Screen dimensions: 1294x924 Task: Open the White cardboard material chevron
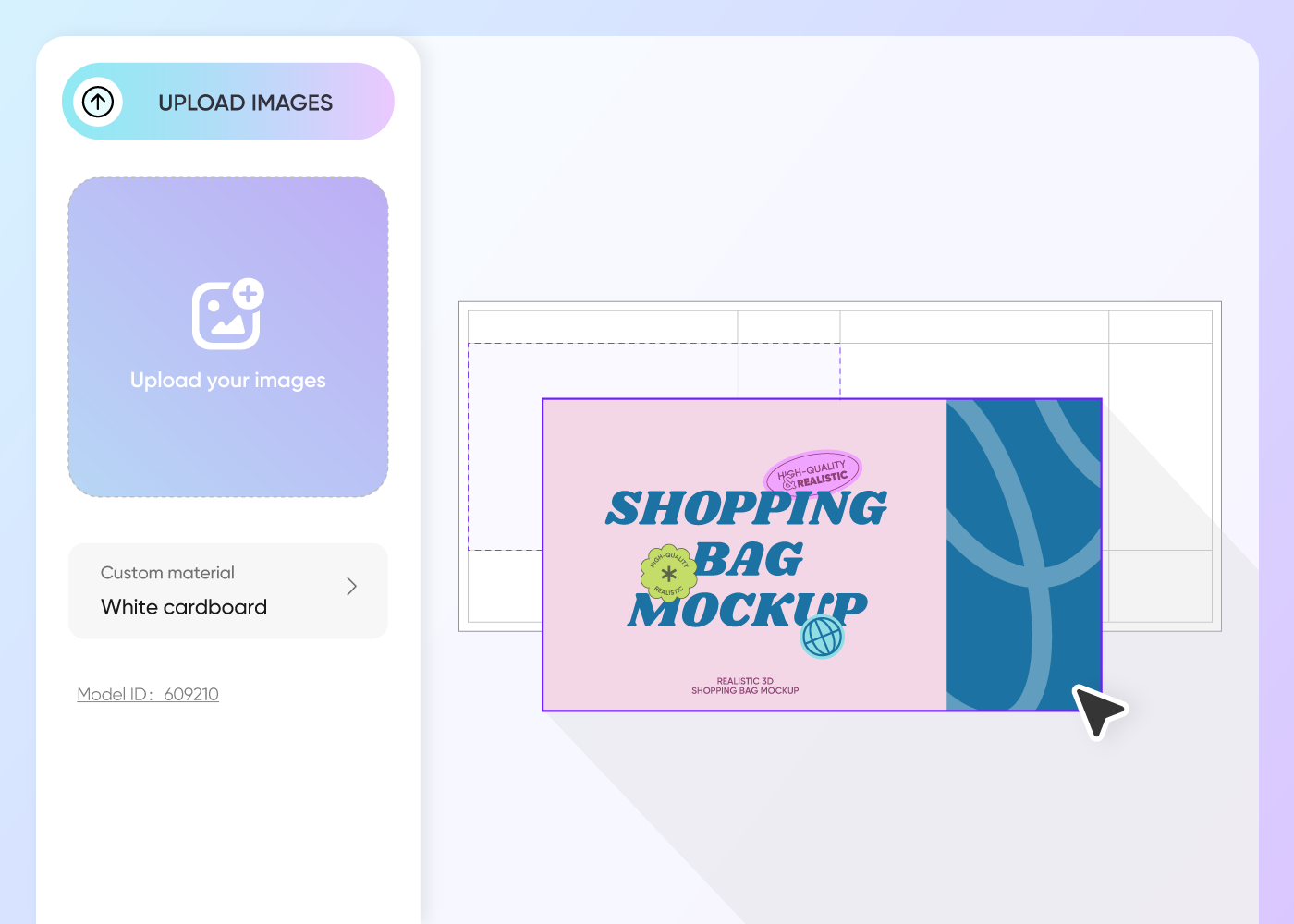pos(351,587)
